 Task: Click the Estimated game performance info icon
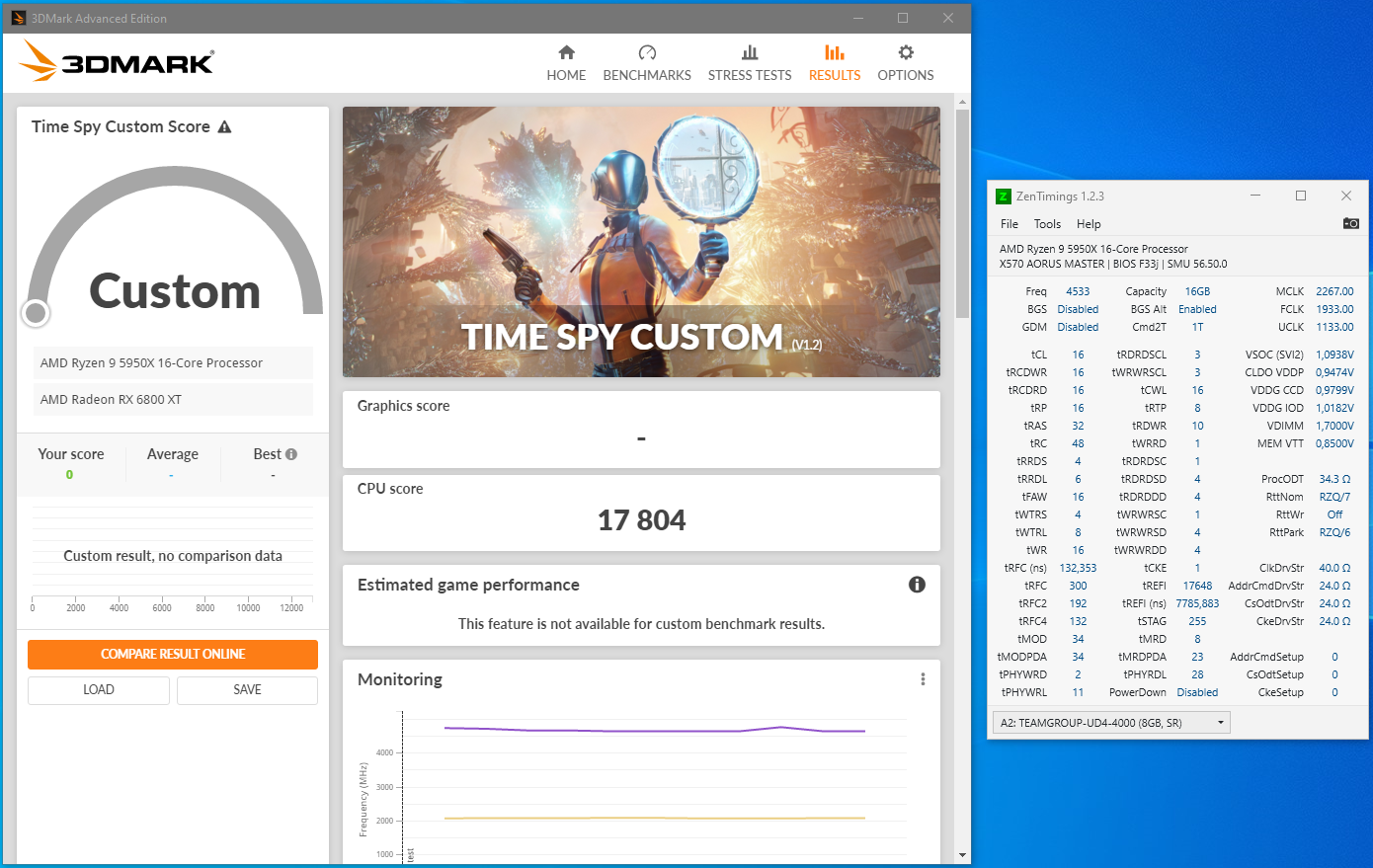[917, 585]
